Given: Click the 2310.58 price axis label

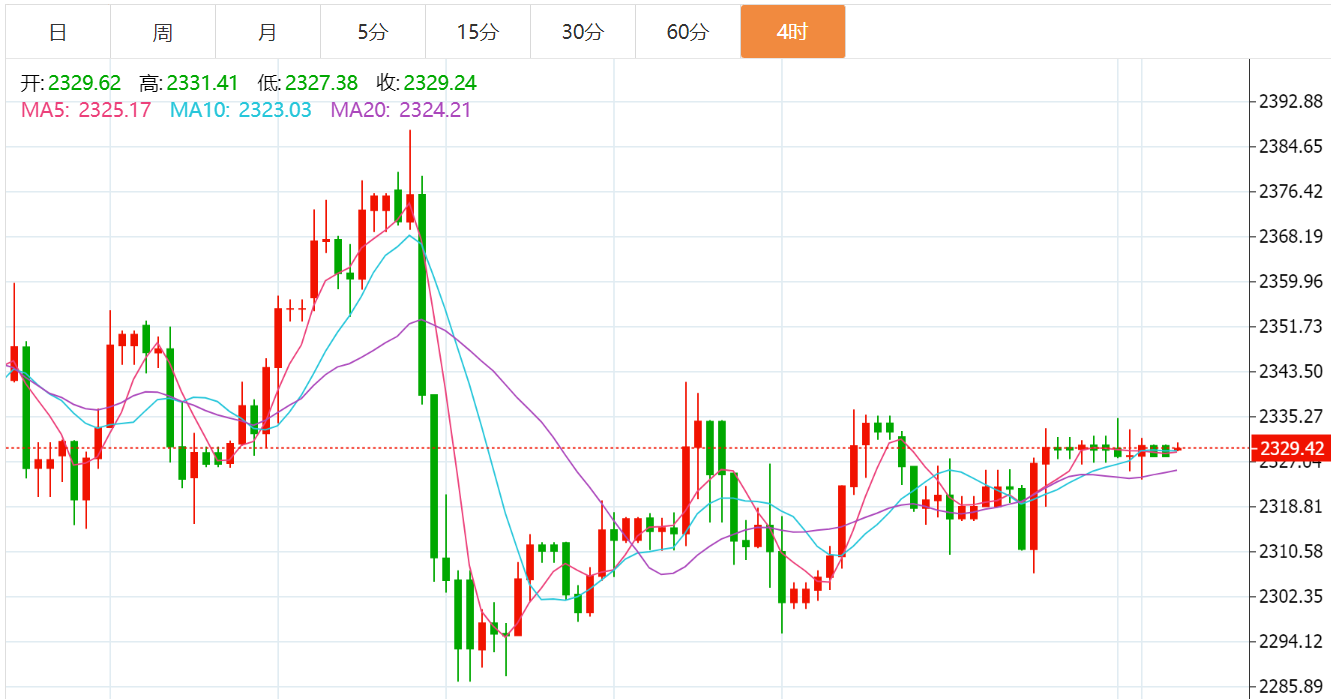Looking at the screenshot, I should pyautogui.click(x=1290, y=551).
